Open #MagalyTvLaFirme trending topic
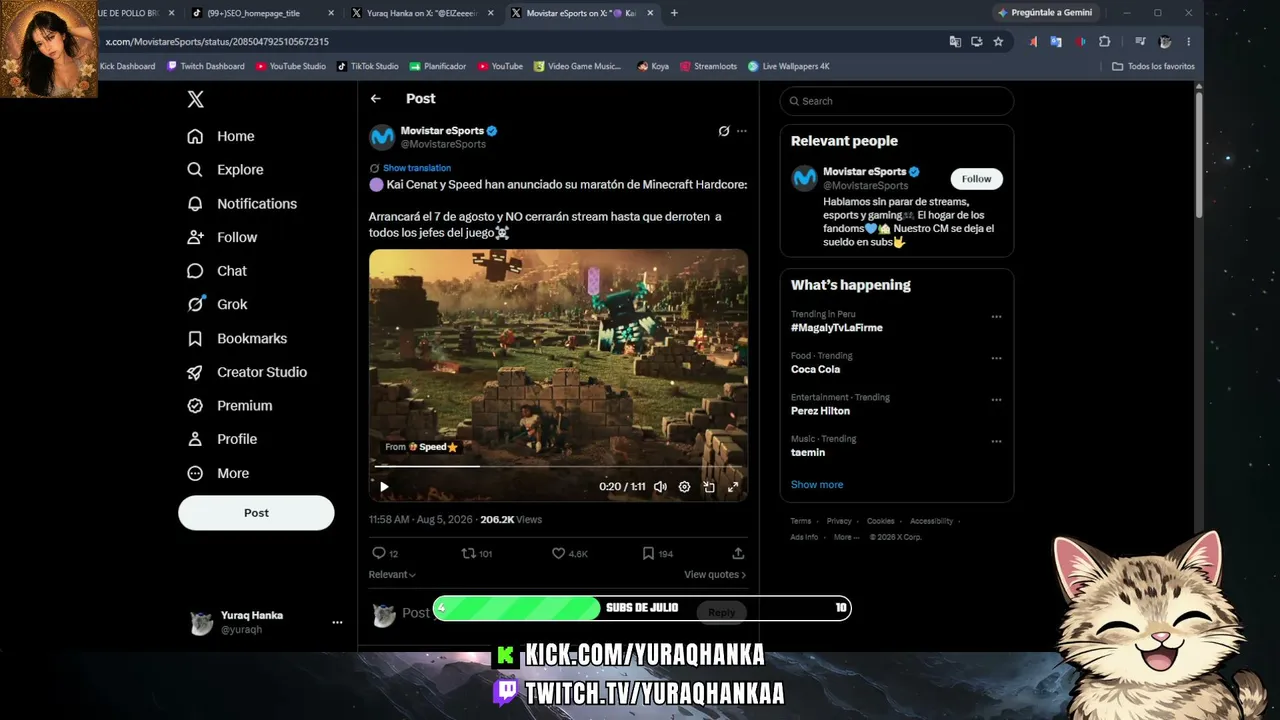 [x=837, y=328]
